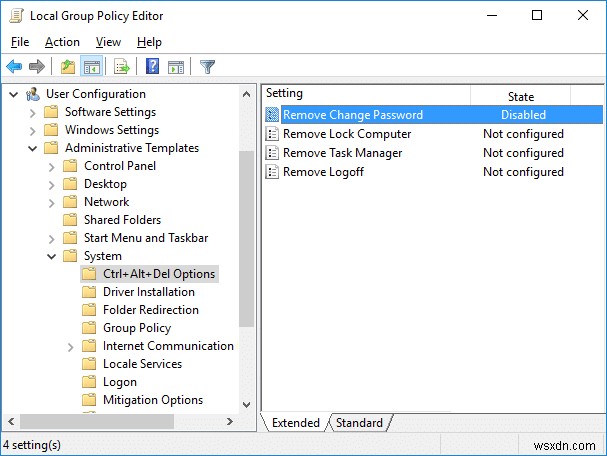The image size is (607, 456).
Task: Click the Forward arrow toolbar icon
Action: pyautogui.click(x=37, y=67)
